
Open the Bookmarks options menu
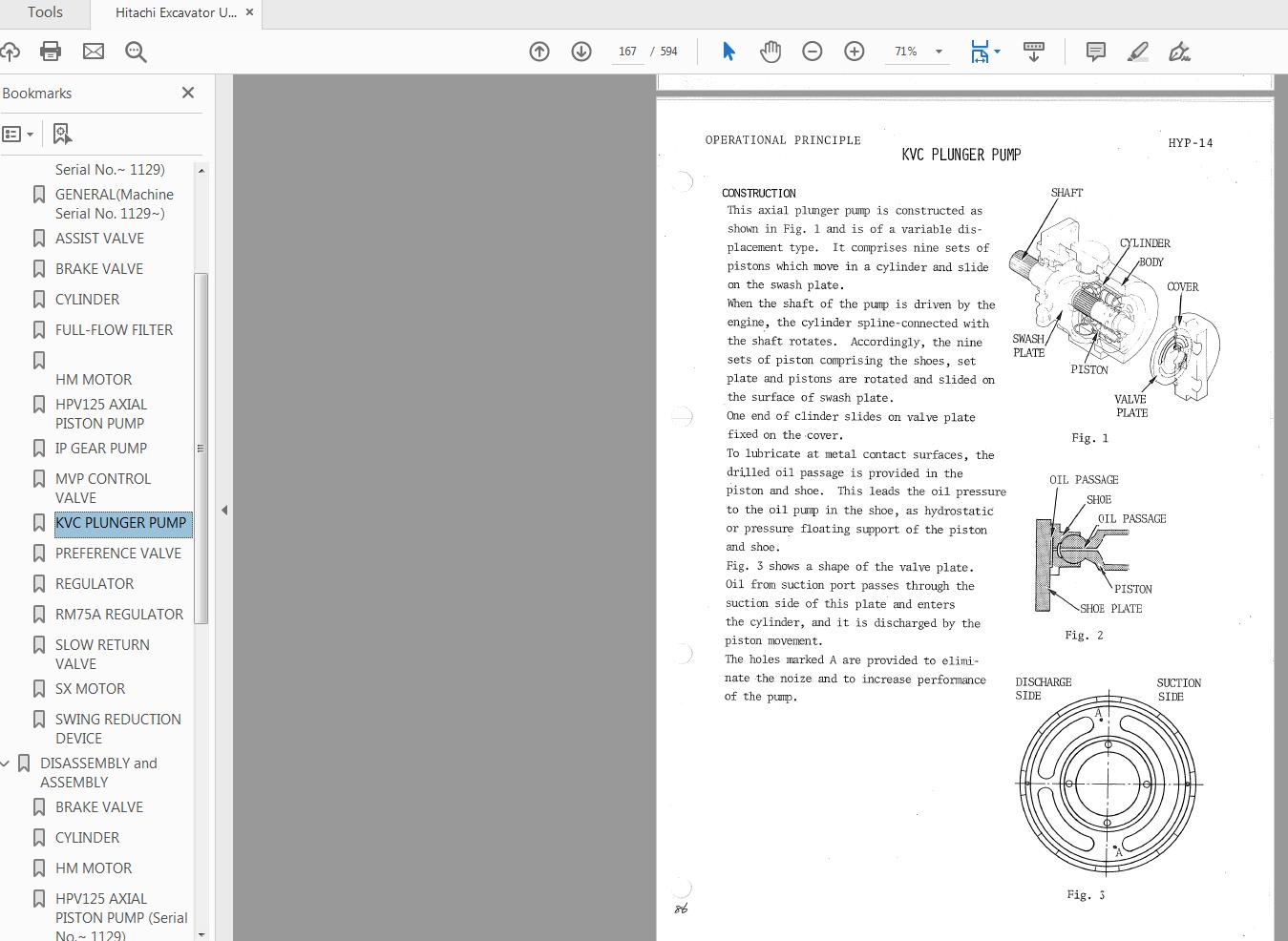tap(19, 134)
